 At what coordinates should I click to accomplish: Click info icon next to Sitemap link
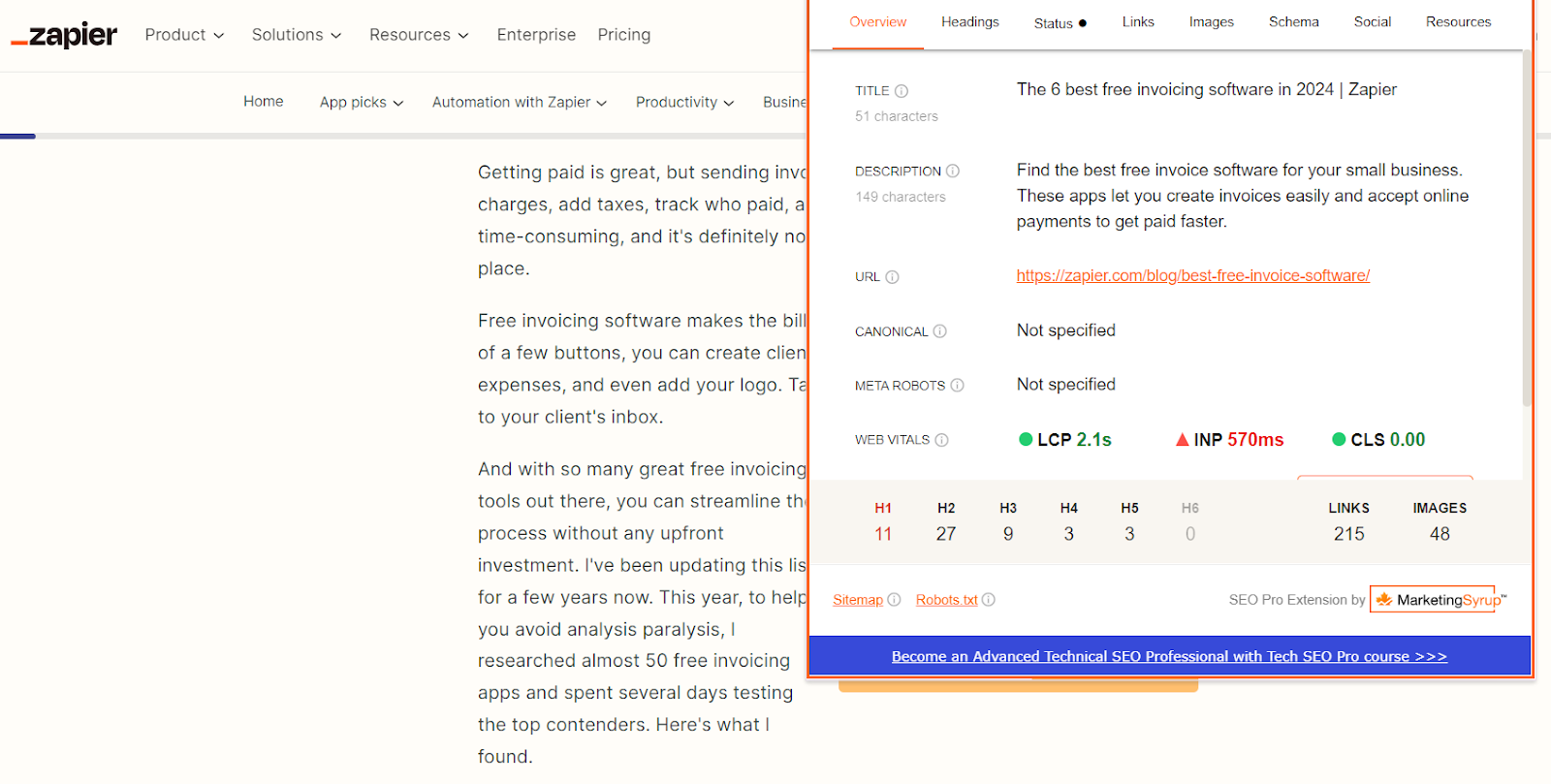894,600
